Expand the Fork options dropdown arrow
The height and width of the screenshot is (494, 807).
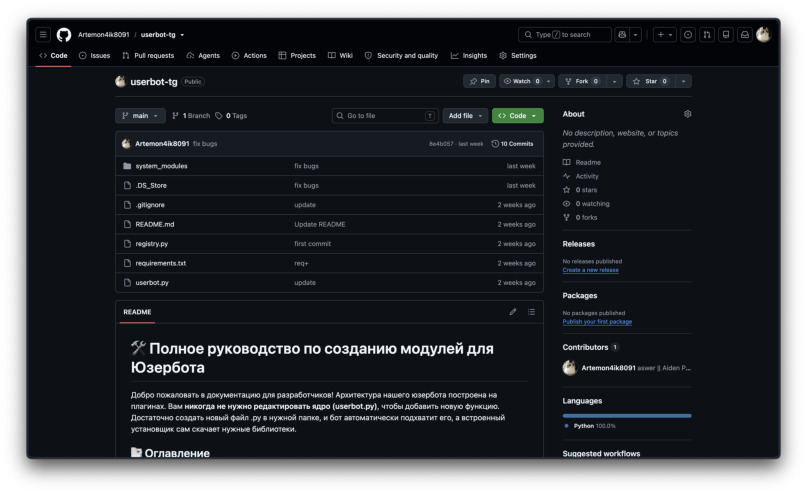tap(614, 81)
